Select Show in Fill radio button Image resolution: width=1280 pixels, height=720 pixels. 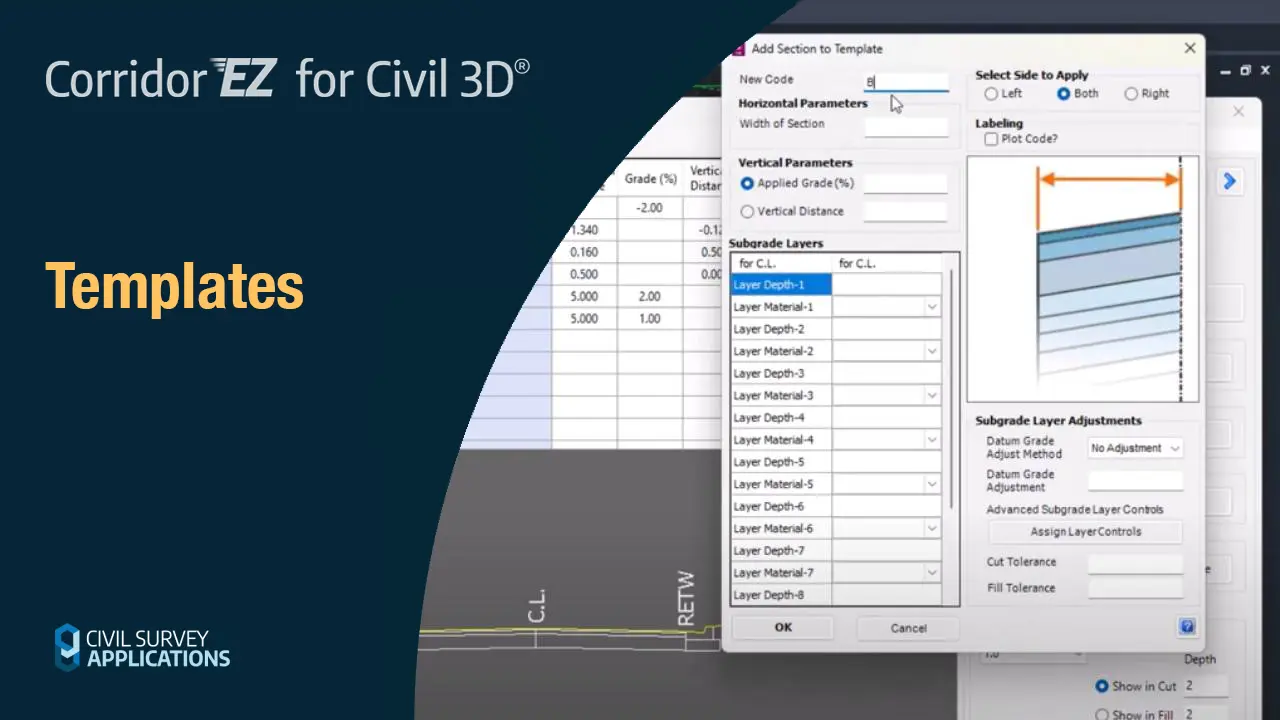pos(1102,714)
